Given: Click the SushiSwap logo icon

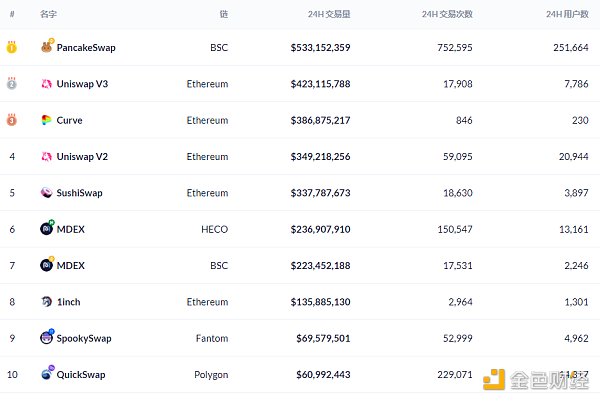Looking at the screenshot, I should point(47,193).
